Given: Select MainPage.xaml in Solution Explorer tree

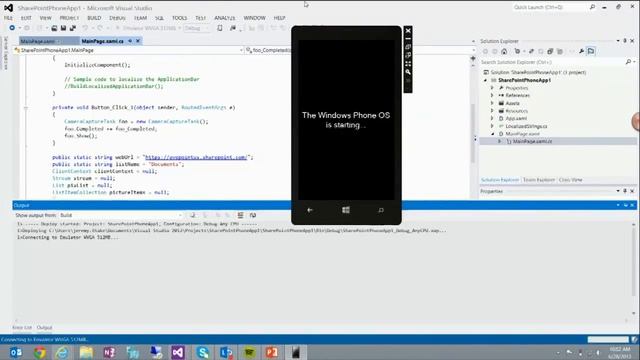Looking at the screenshot, I should coord(522,134).
